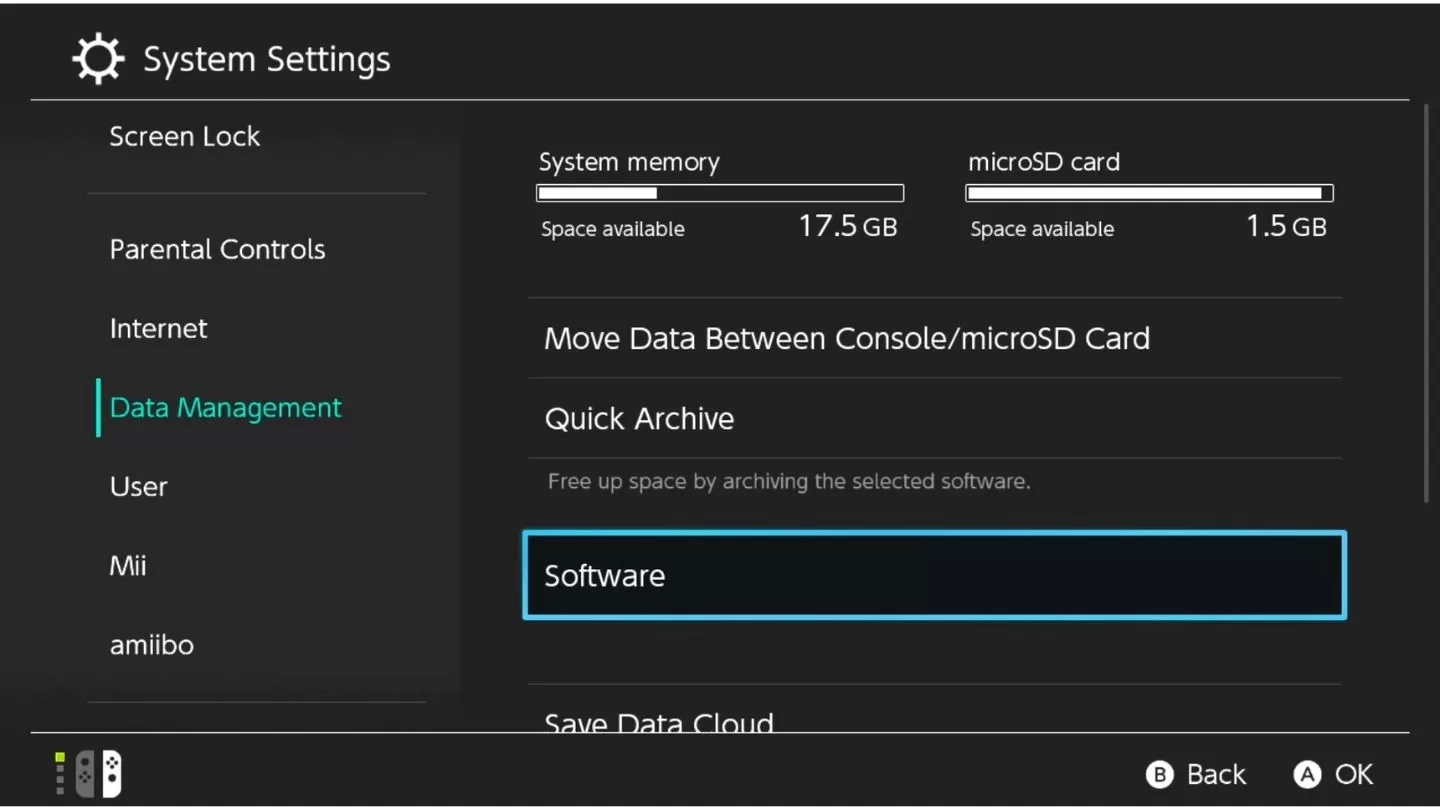
Task: Click the right-side vertical scrollbar
Action: [1427, 303]
